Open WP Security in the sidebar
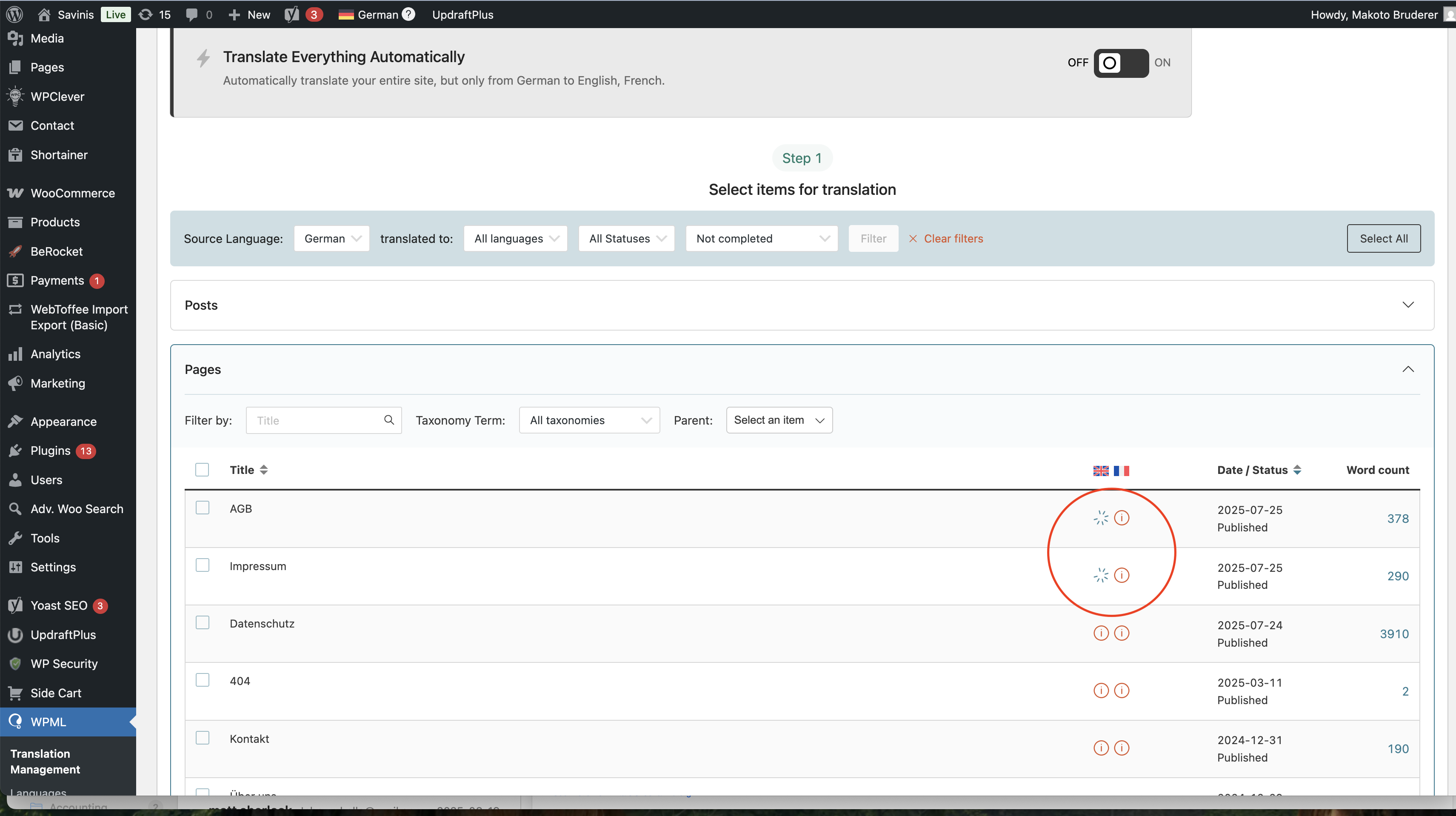1456x816 pixels. (x=68, y=663)
